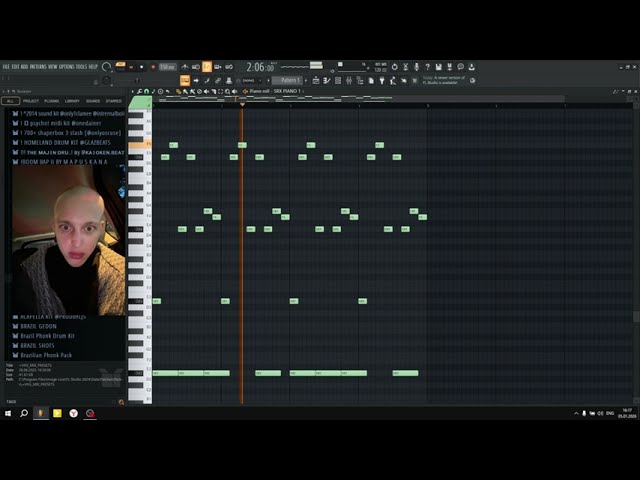
Task: Toggle wait for input before recording
Action: [196, 67]
